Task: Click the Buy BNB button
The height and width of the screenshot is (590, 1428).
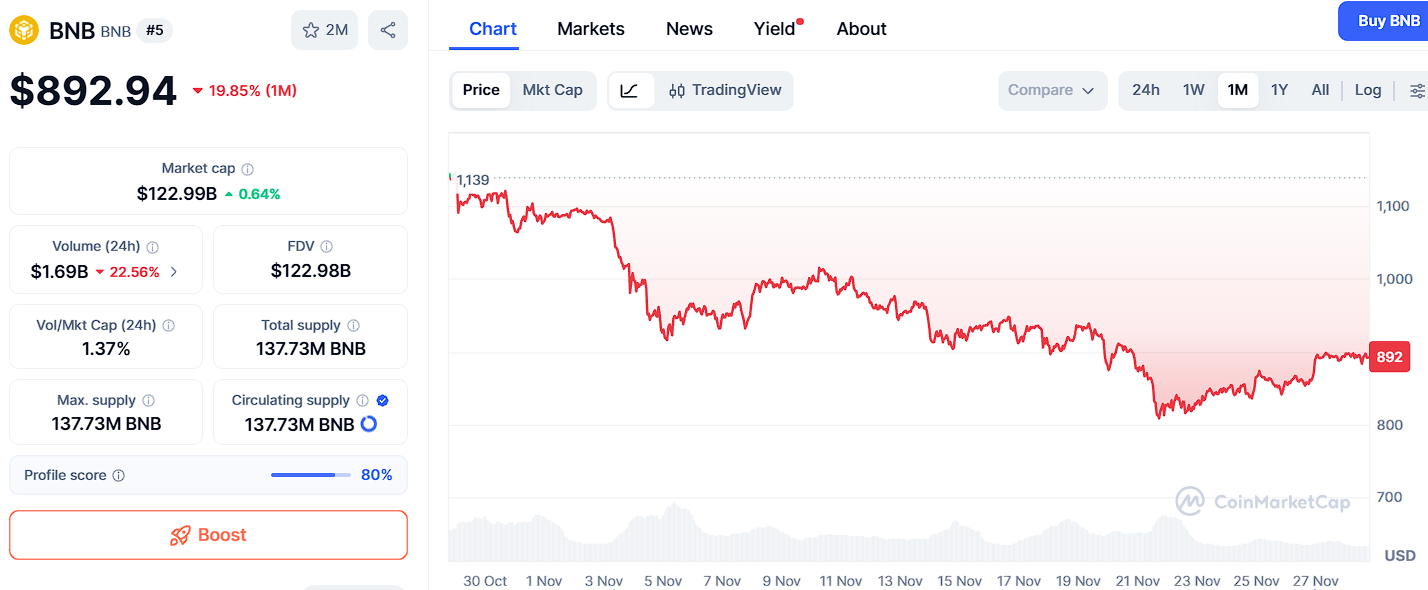Action: (x=1388, y=21)
